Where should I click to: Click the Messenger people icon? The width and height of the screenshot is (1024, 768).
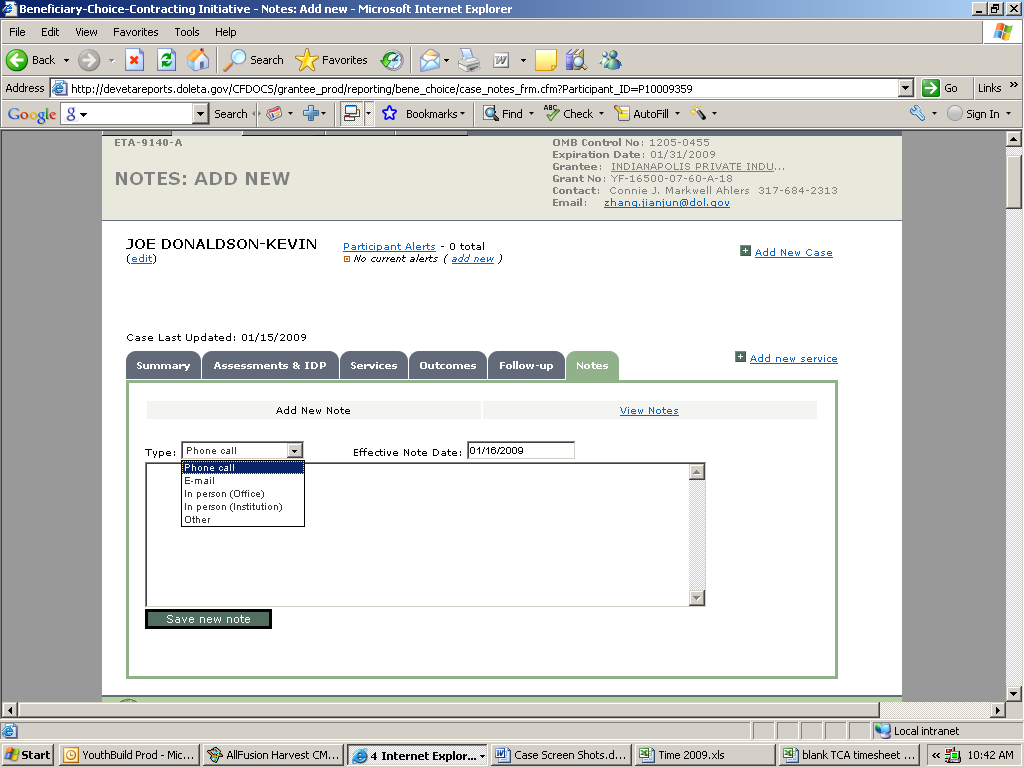coord(611,60)
